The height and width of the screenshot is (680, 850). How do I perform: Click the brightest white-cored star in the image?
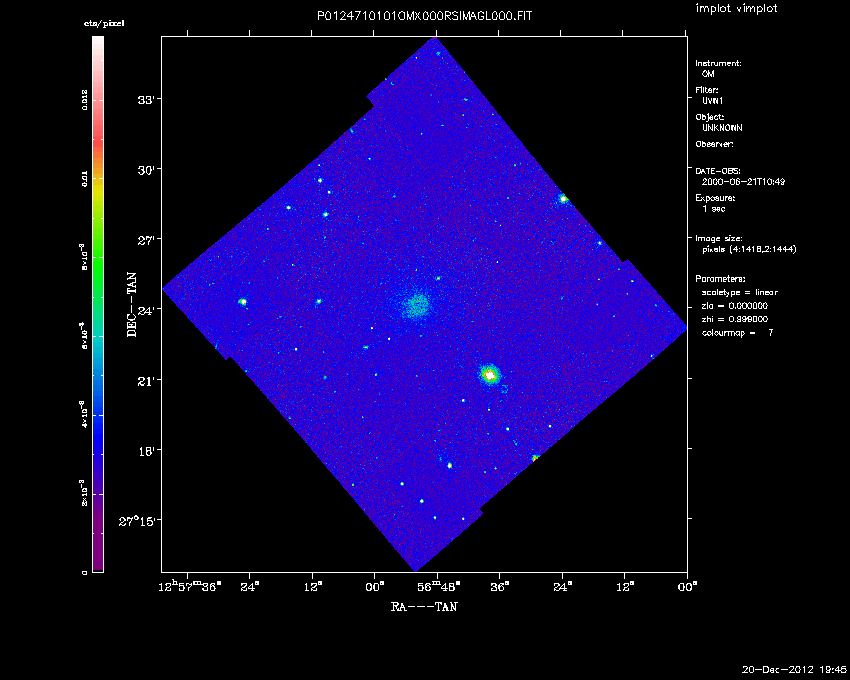(490, 375)
